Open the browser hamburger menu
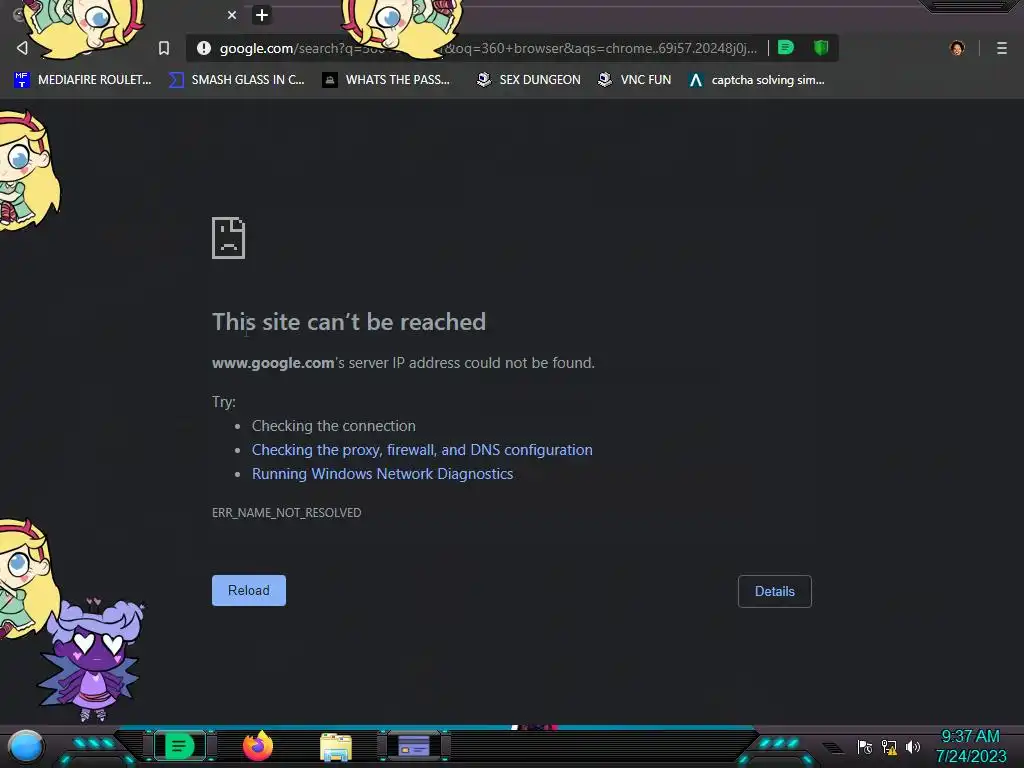1024x768 pixels. coord(1002,48)
